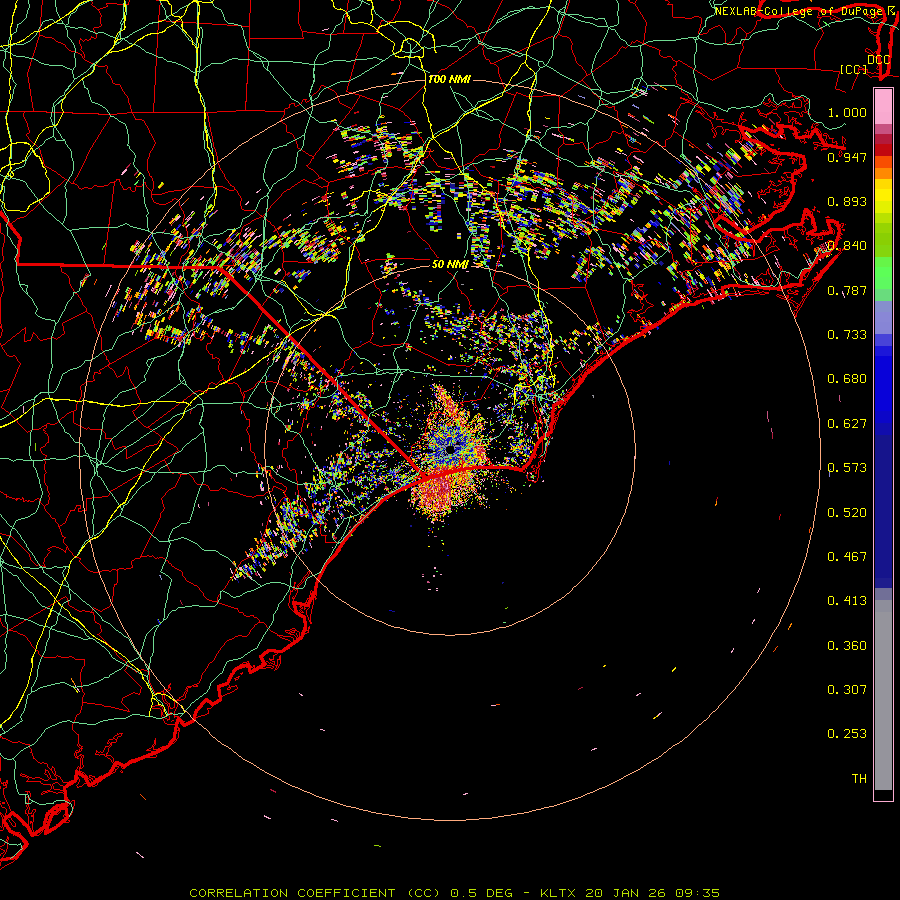Select the 0.520 scale value

[x=847, y=512]
